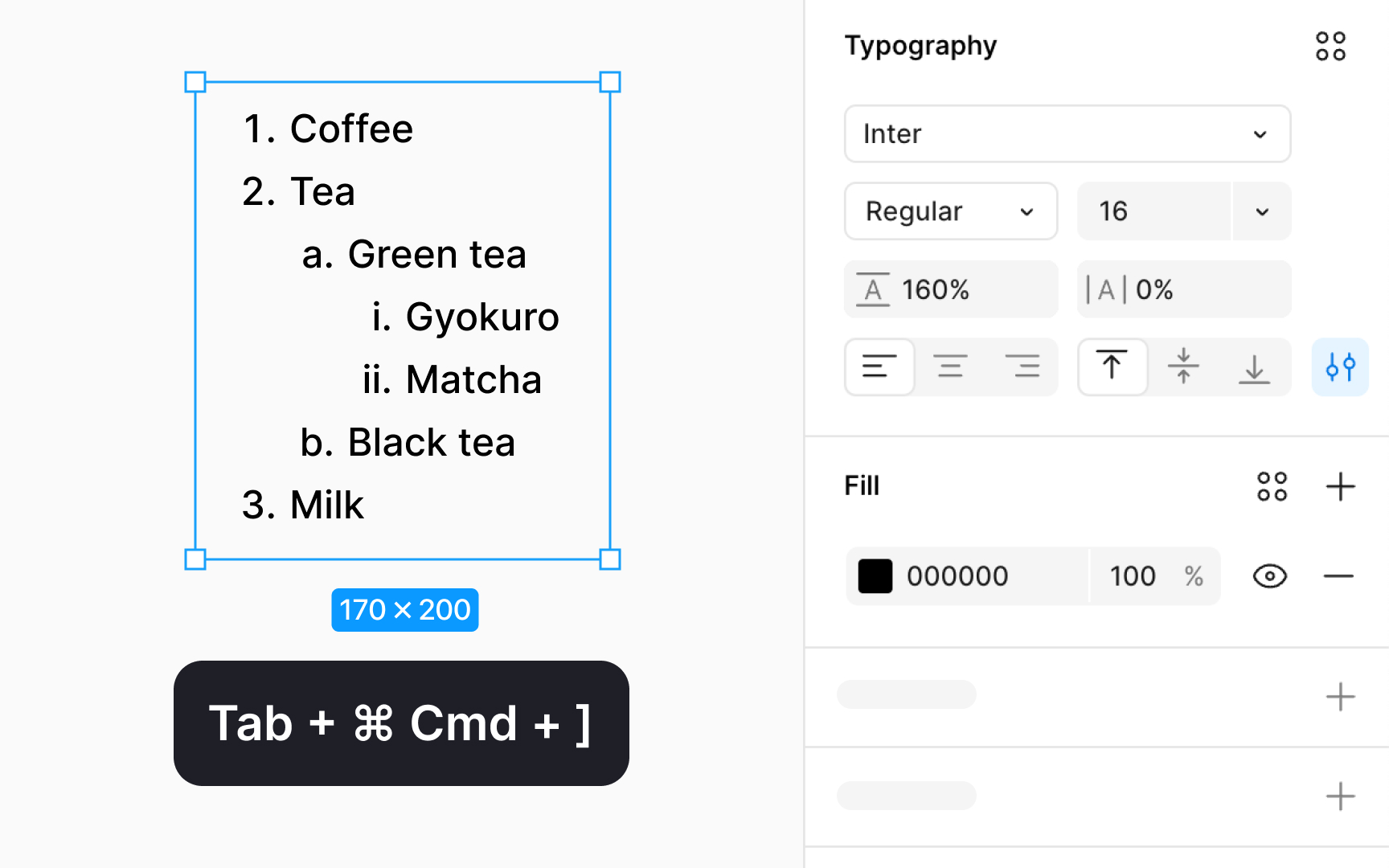This screenshot has height=868, width=1389.
Task: Open the Regular font weight dropdown
Action: click(950, 211)
